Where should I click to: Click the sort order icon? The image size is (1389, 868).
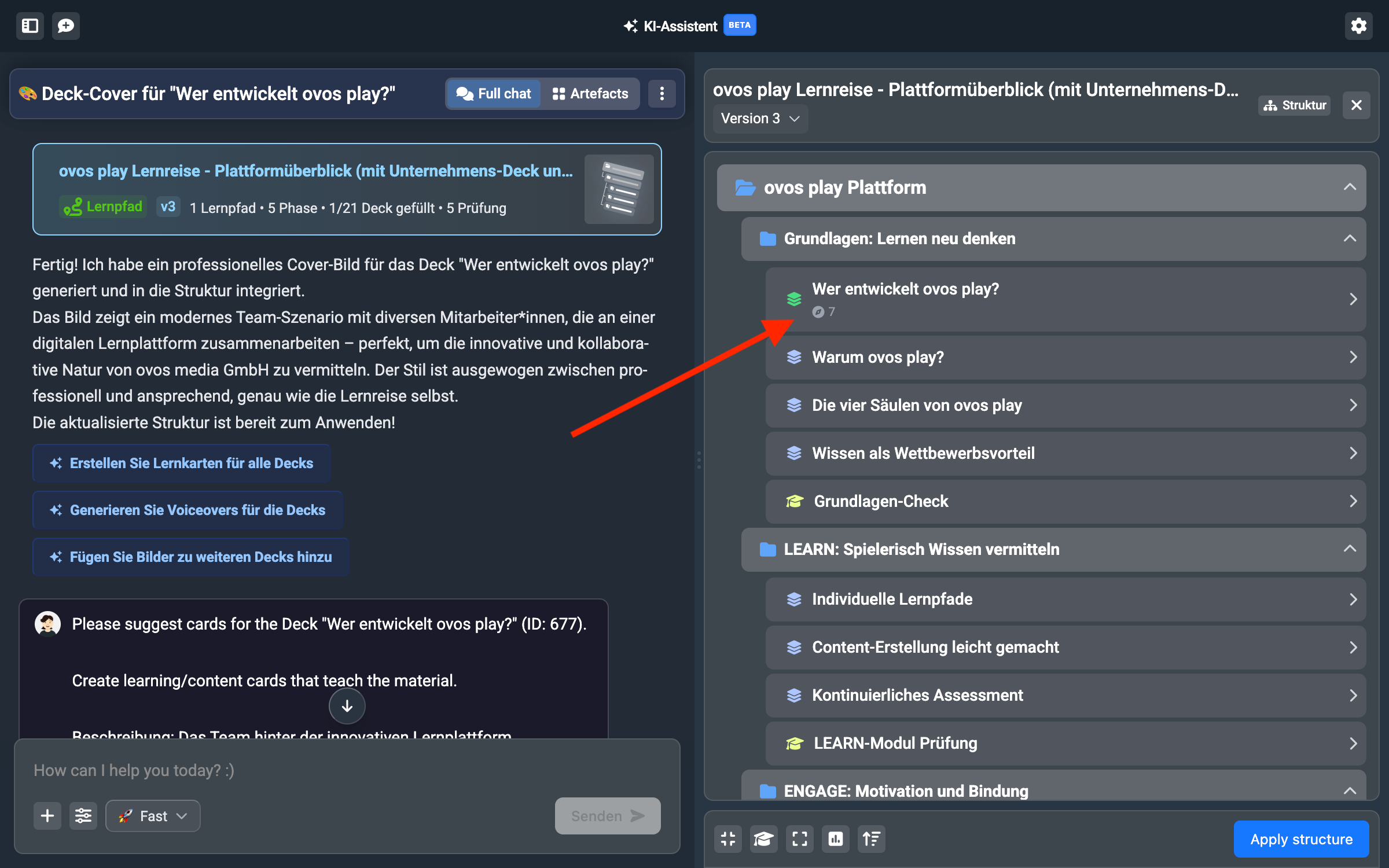click(871, 839)
